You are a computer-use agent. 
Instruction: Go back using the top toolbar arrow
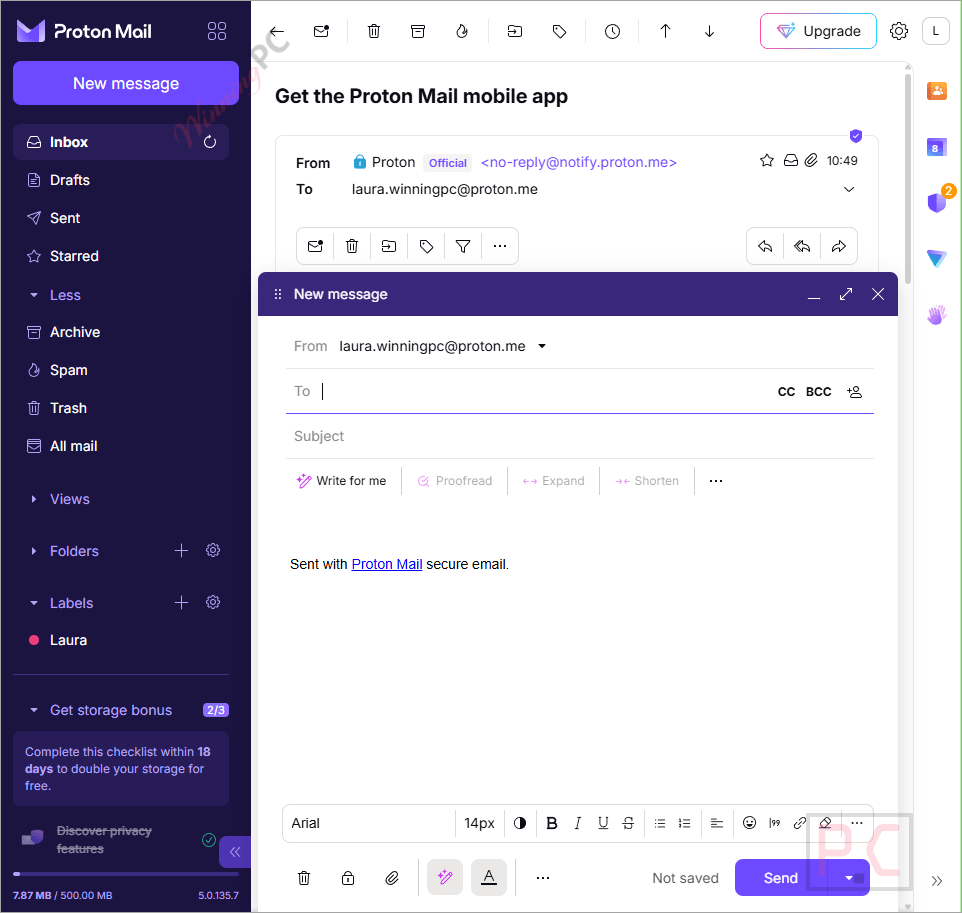(277, 31)
